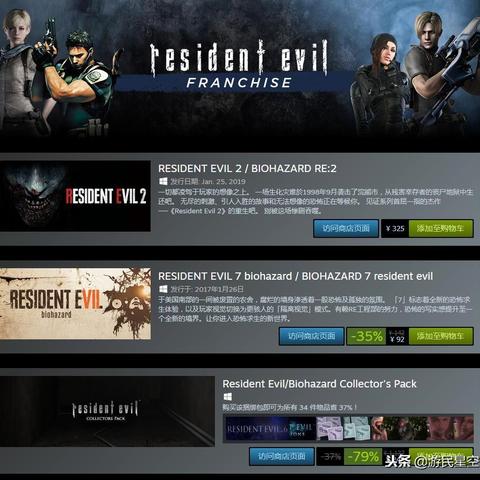Image resolution: width=480 pixels, height=480 pixels.
Task: Open the Resident Evil 2 cover thumbnail
Action: [75, 196]
